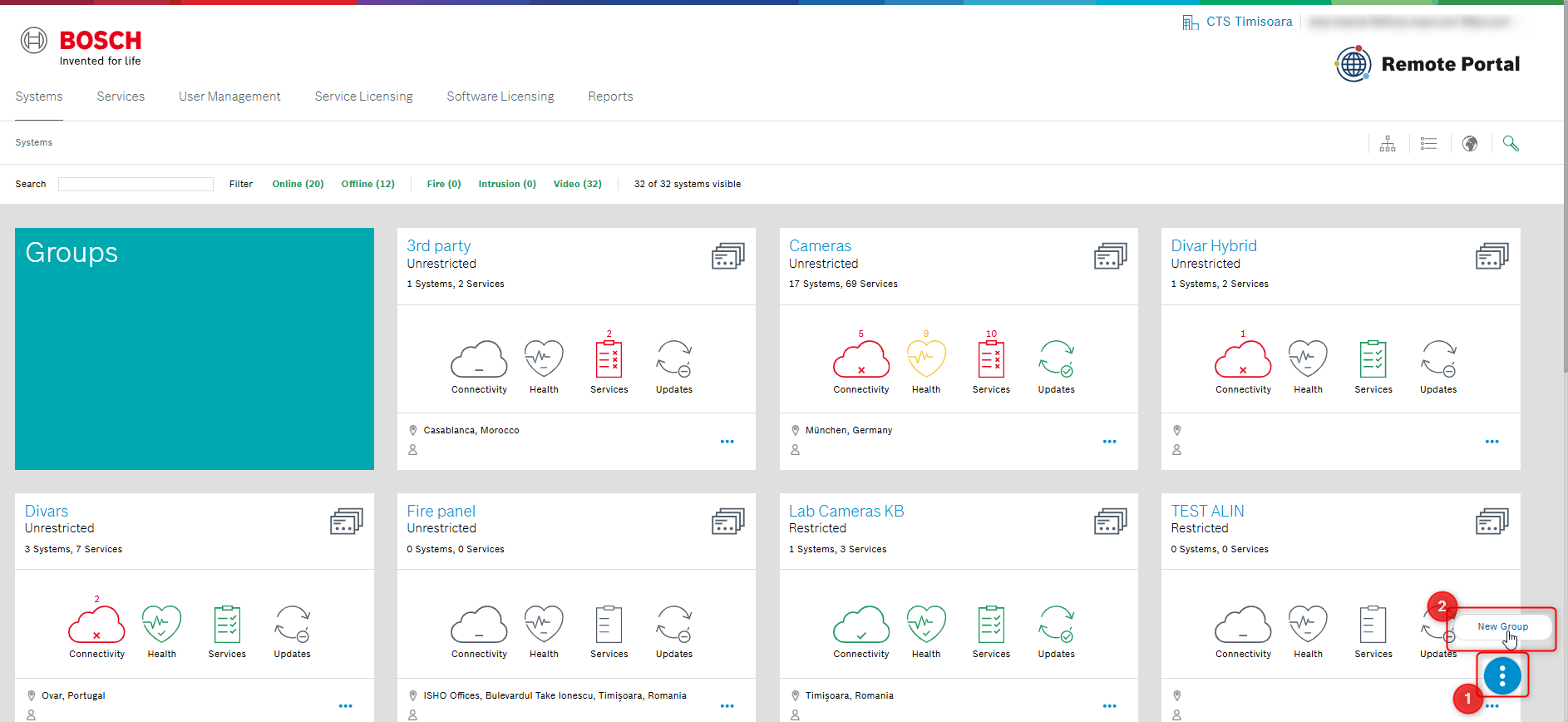Image resolution: width=1568 pixels, height=722 pixels.
Task: Click the magnifier search icon
Action: (x=1511, y=144)
